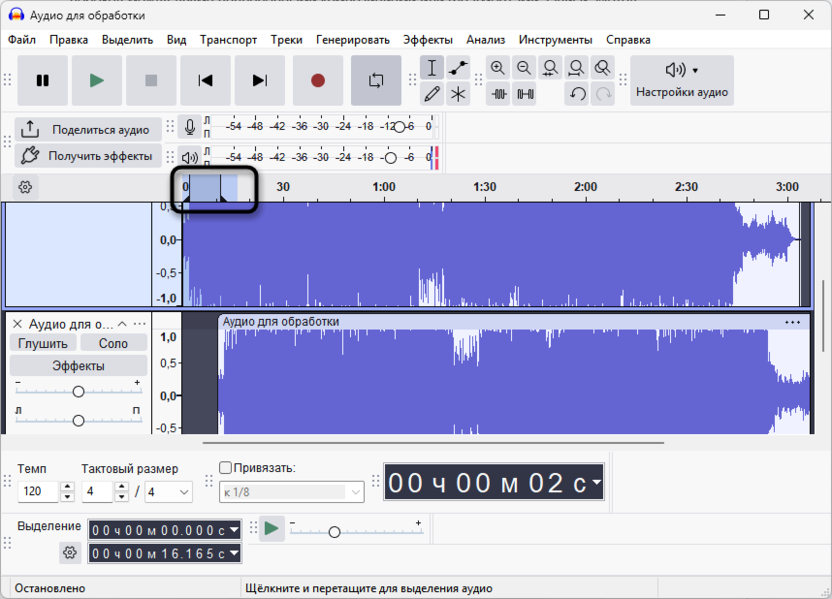Click the 120 tempo input field

[x=39, y=492]
